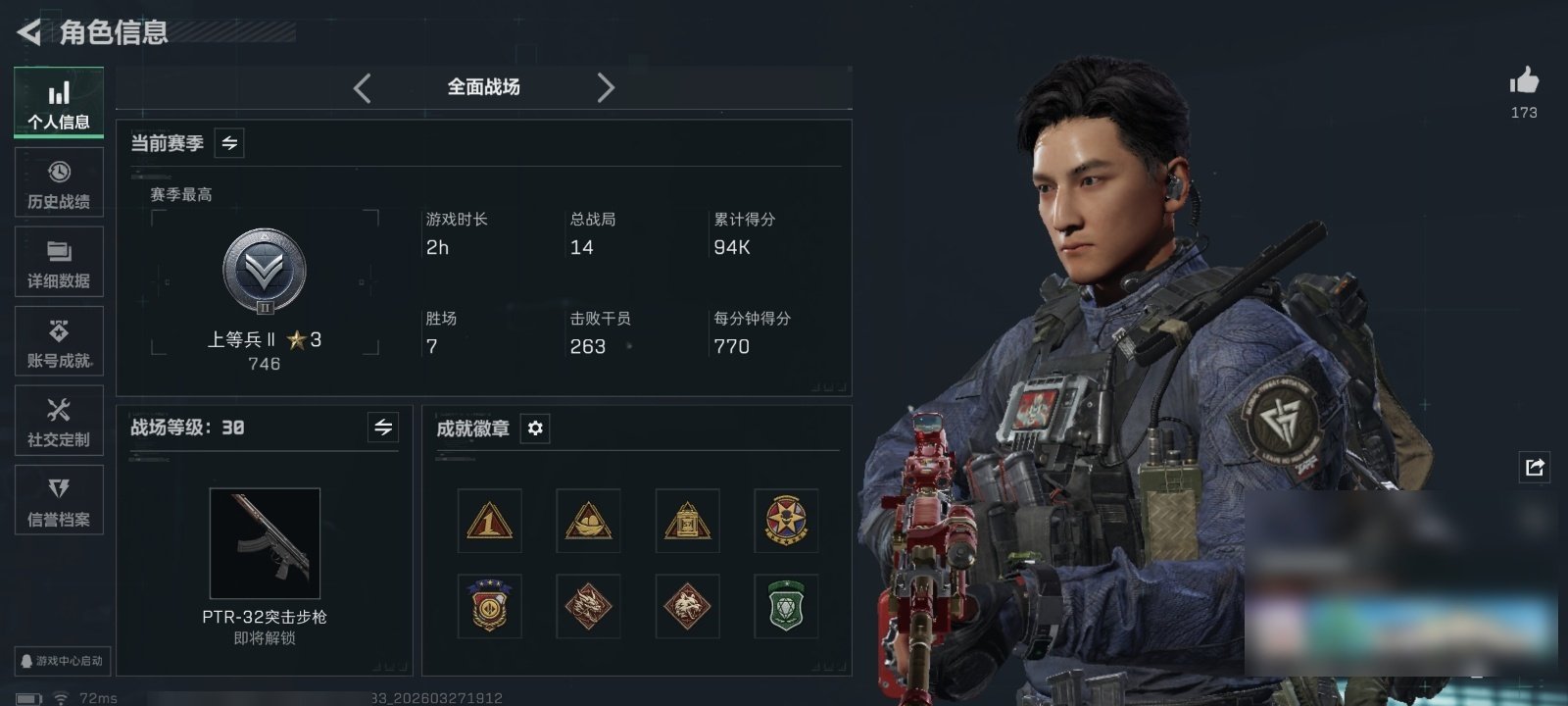Click the back arrow beside 角色信息
This screenshot has height=706, width=1568.
(28, 32)
